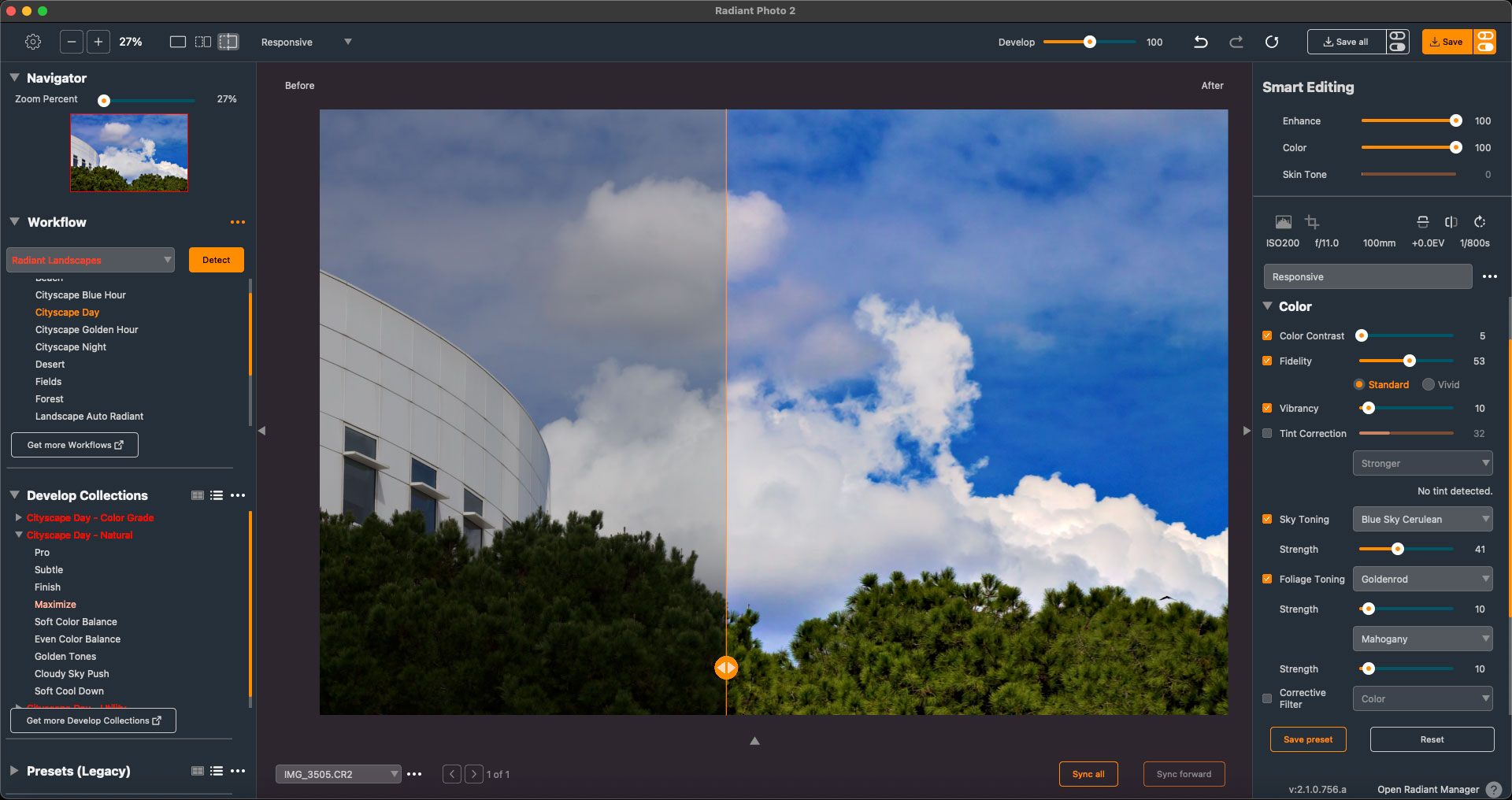Click the Fidelity slider handle

pyautogui.click(x=1410, y=361)
